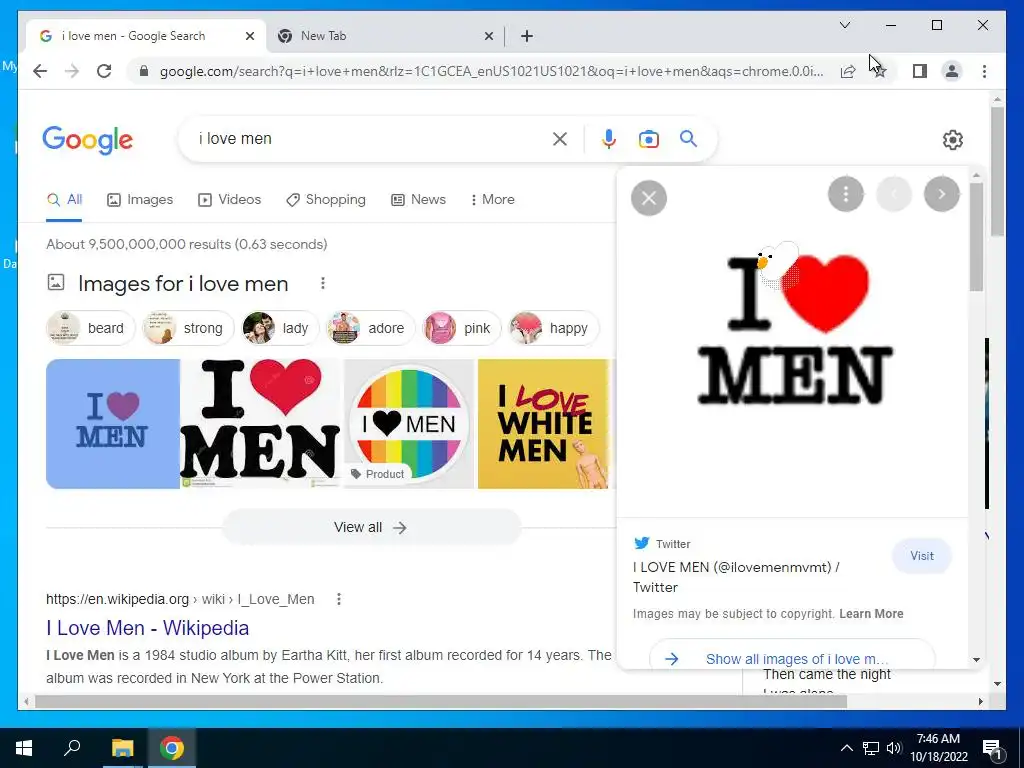This screenshot has width=1024, height=768.
Task: Open File Explorer from the taskbar
Action: coord(122,748)
